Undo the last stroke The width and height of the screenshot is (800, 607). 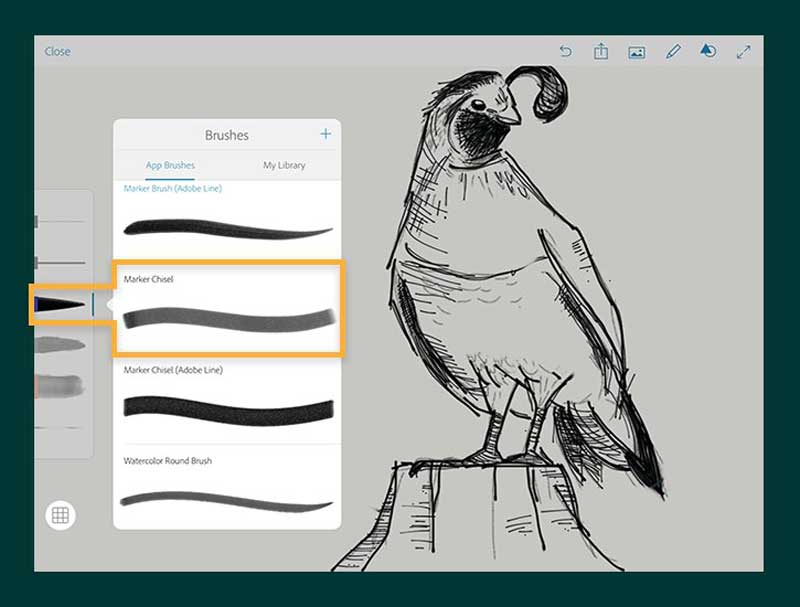pos(566,51)
